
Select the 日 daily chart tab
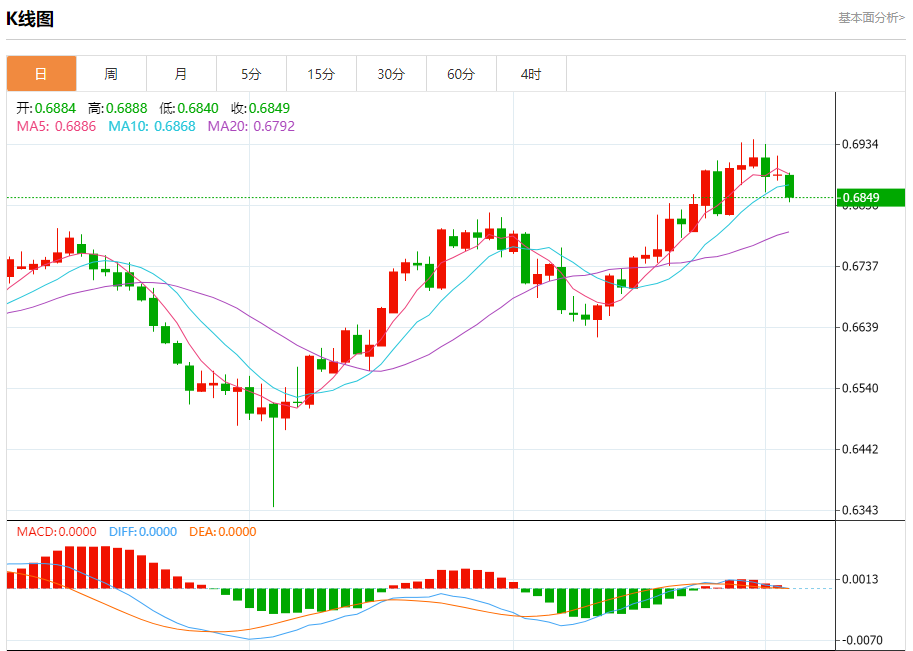(x=41, y=74)
